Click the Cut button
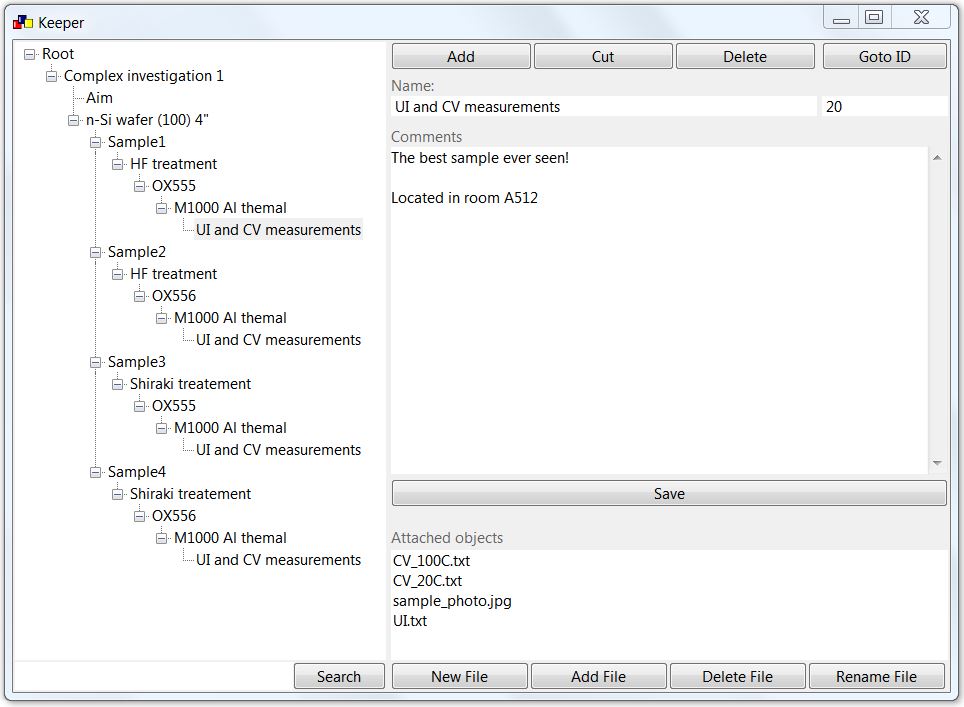This screenshot has width=964, height=707. (603, 57)
